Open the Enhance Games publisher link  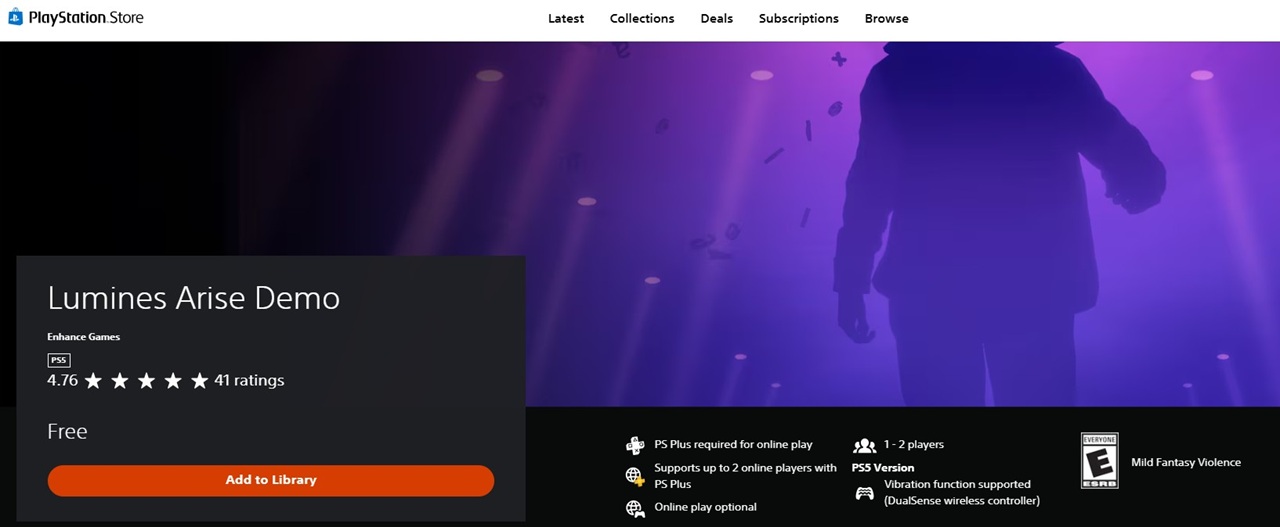tap(83, 337)
